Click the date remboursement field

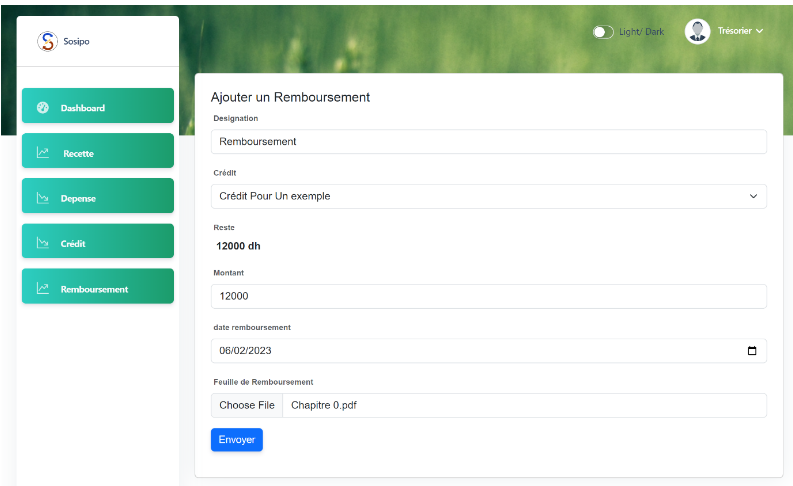pyautogui.click(x=489, y=350)
